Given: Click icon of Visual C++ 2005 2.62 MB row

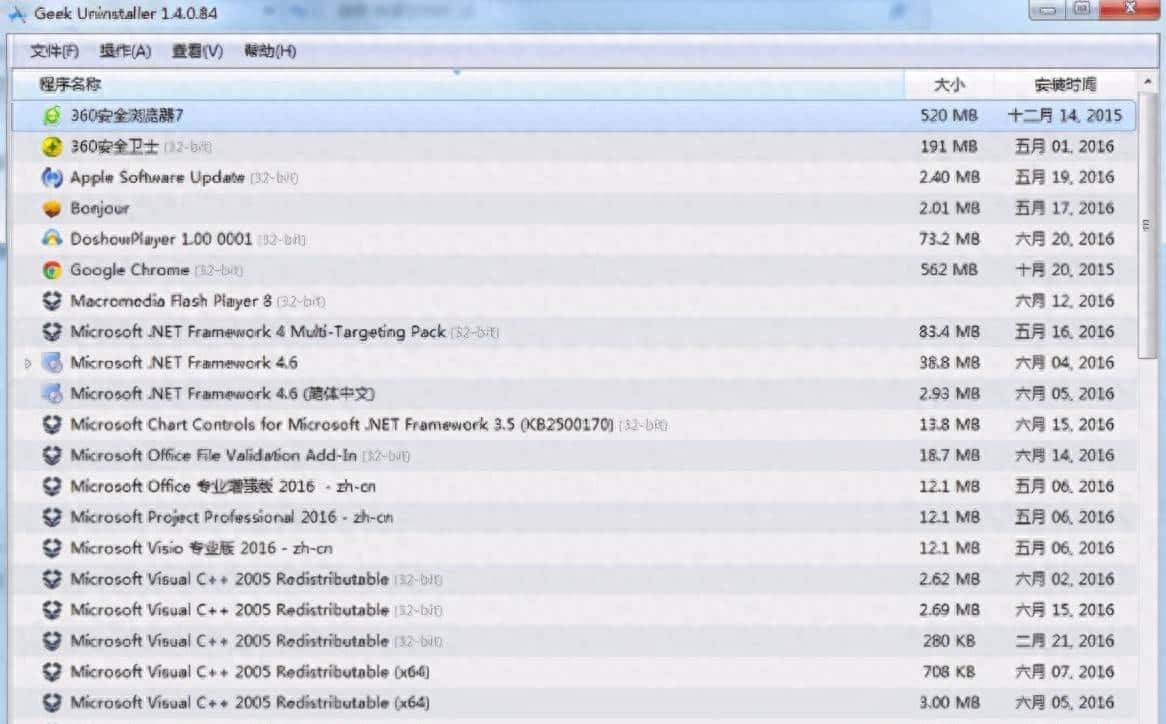Looking at the screenshot, I should [x=51, y=579].
